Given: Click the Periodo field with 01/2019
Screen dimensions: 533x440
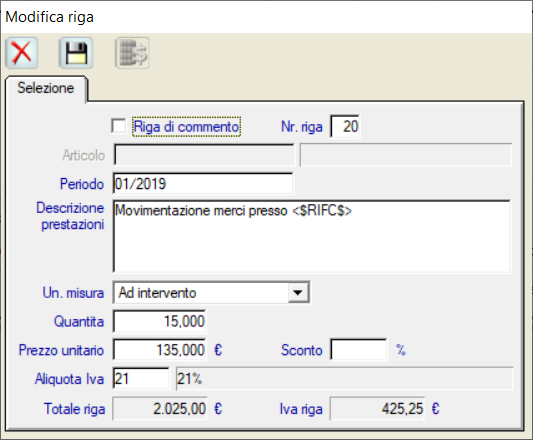Looking at the screenshot, I should point(203,184).
